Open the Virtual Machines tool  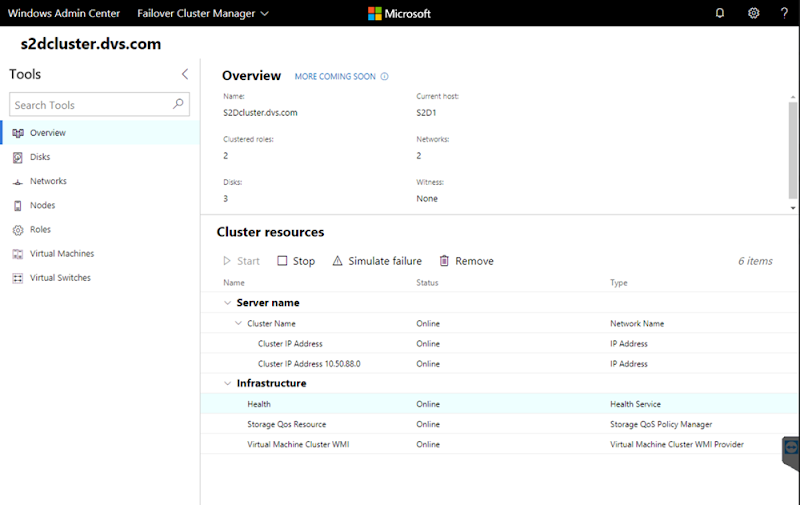tap(101, 254)
